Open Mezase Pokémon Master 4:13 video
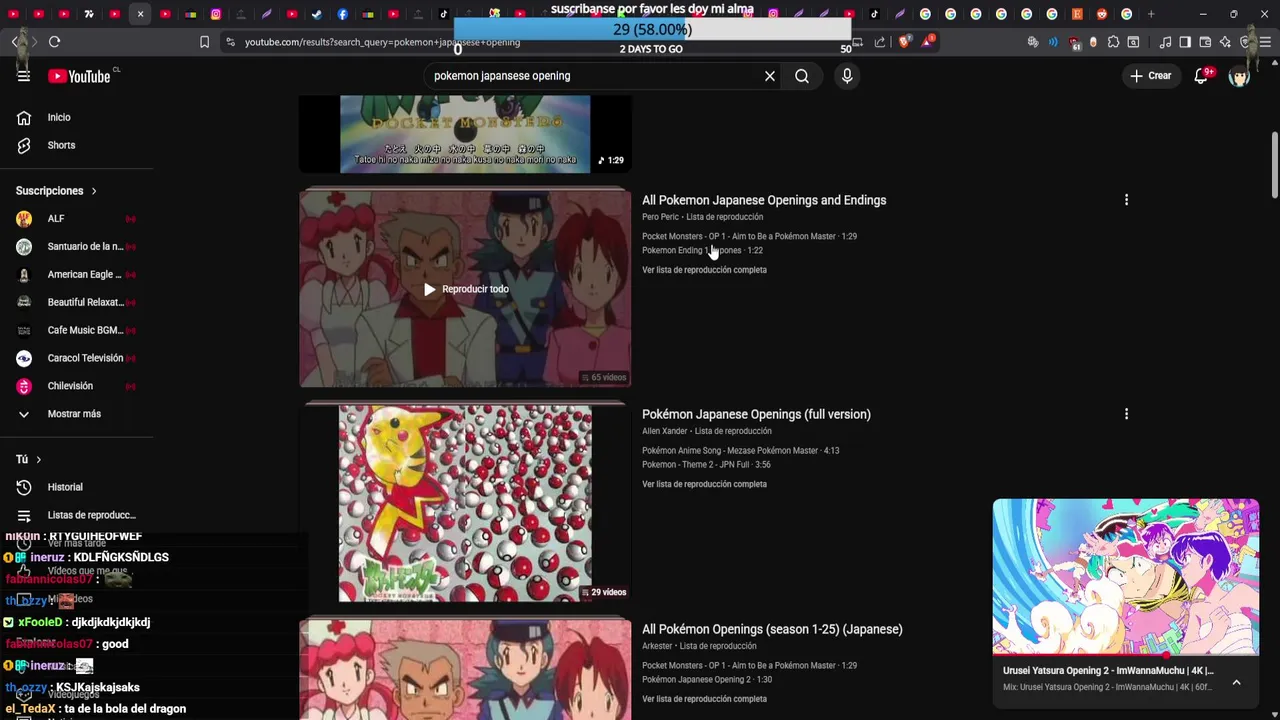 (740, 451)
